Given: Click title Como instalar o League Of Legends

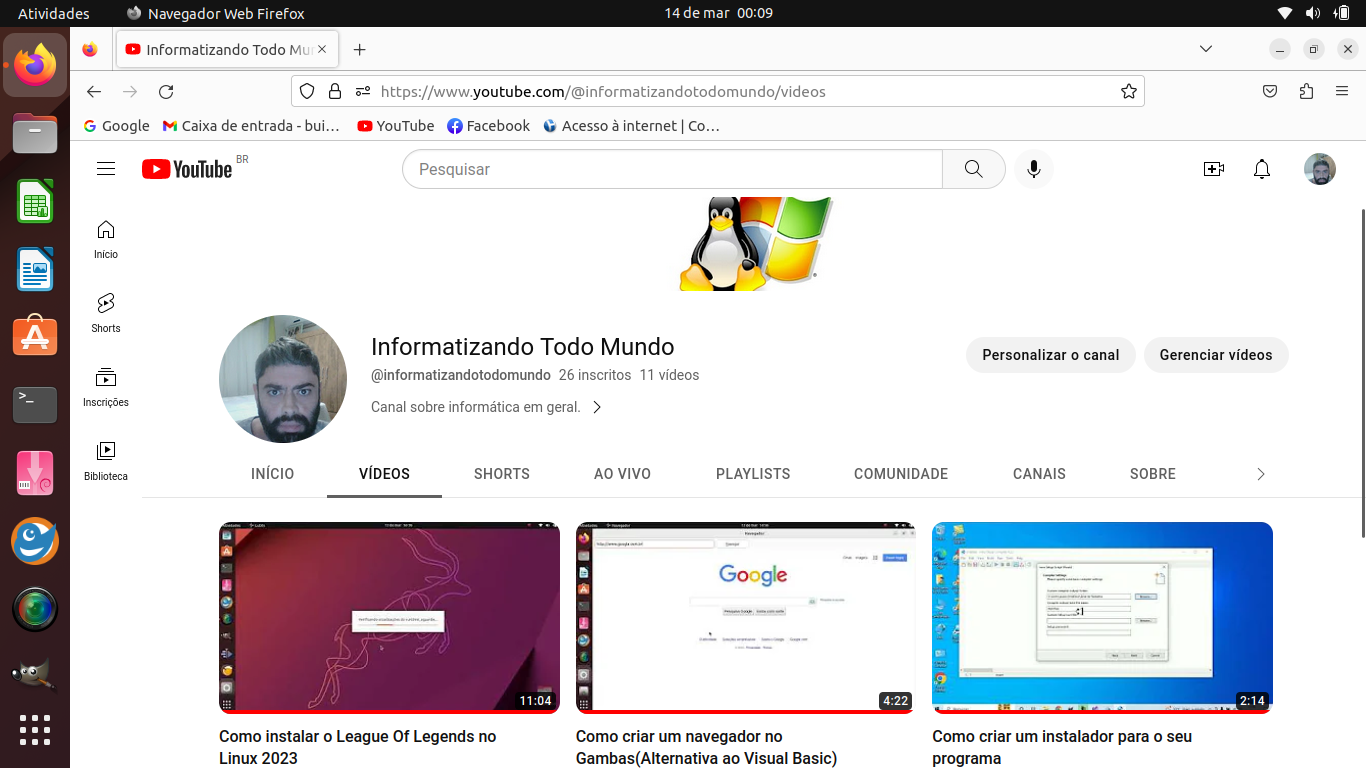Looking at the screenshot, I should point(358,747).
